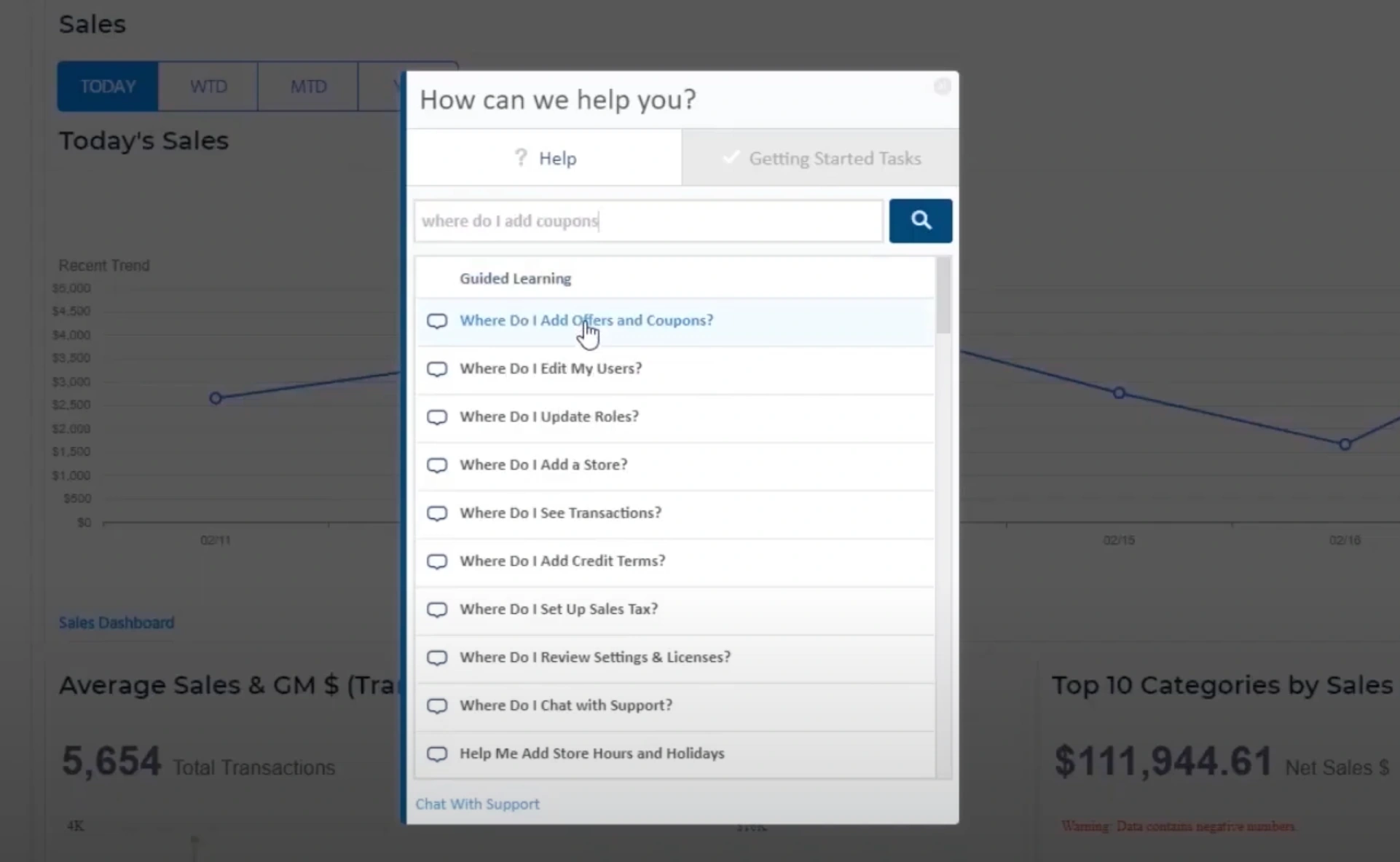Click the 02/11 data point on trend chart
The height and width of the screenshot is (862, 1400).
click(216, 398)
